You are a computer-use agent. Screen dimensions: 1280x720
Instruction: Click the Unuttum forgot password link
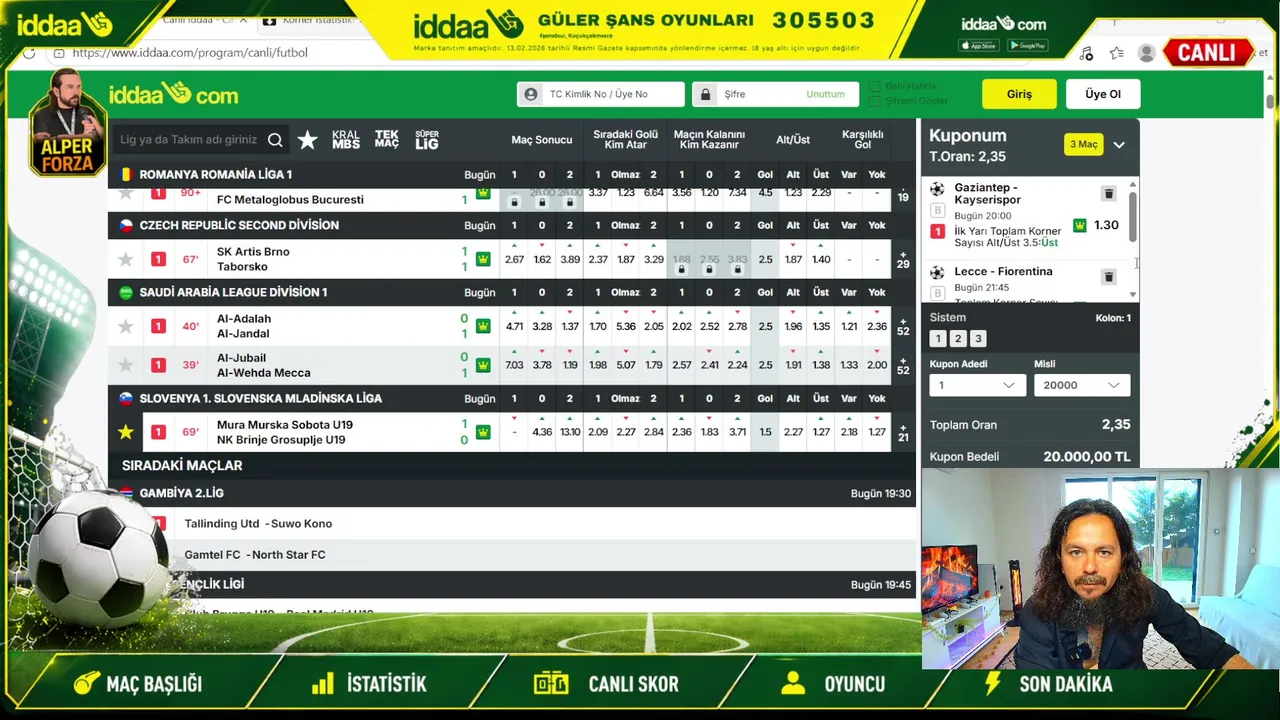pyautogui.click(x=825, y=94)
